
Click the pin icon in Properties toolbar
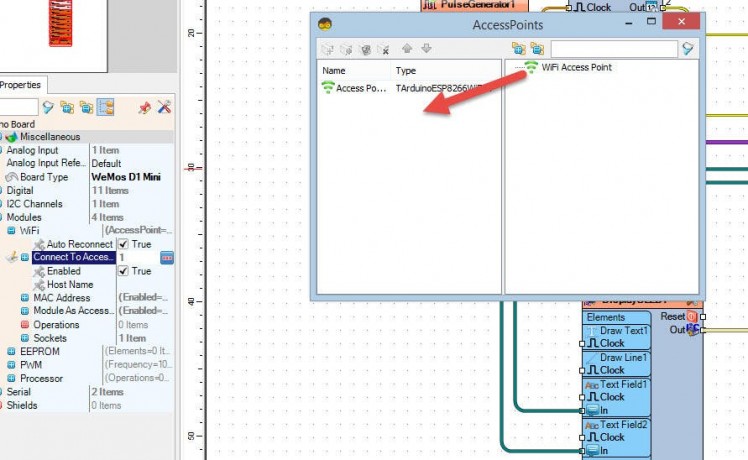pyautogui.click(x=145, y=106)
